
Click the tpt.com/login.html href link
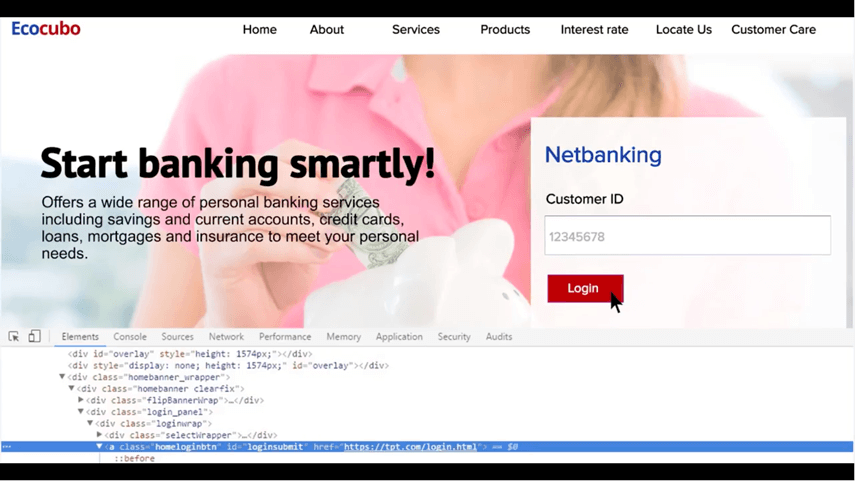coord(410,447)
